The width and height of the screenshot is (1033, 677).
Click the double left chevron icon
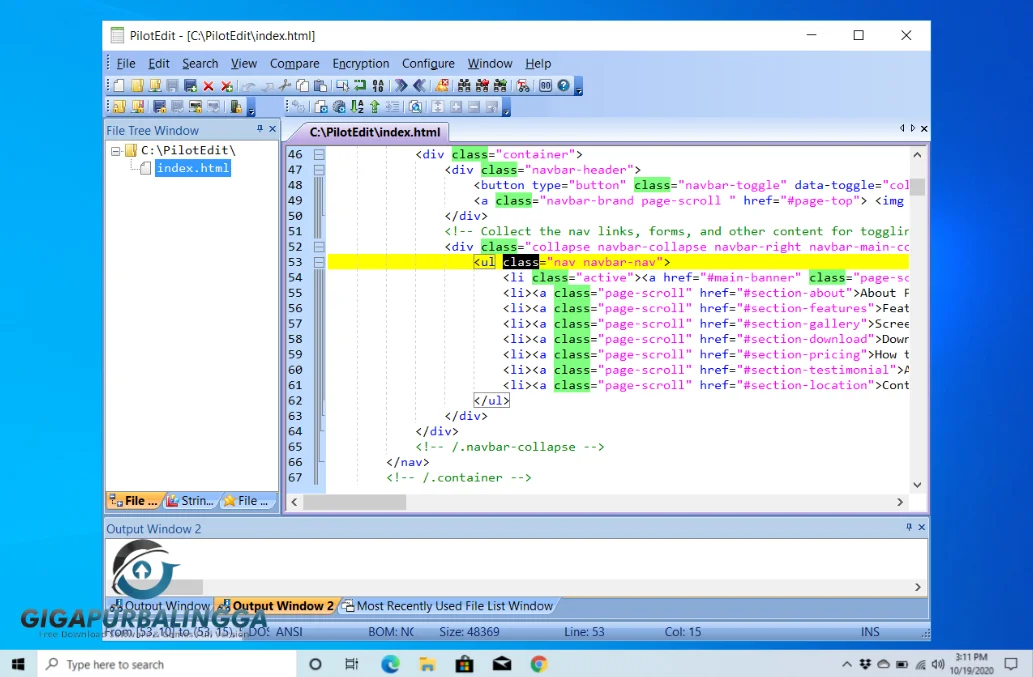[x=419, y=86]
